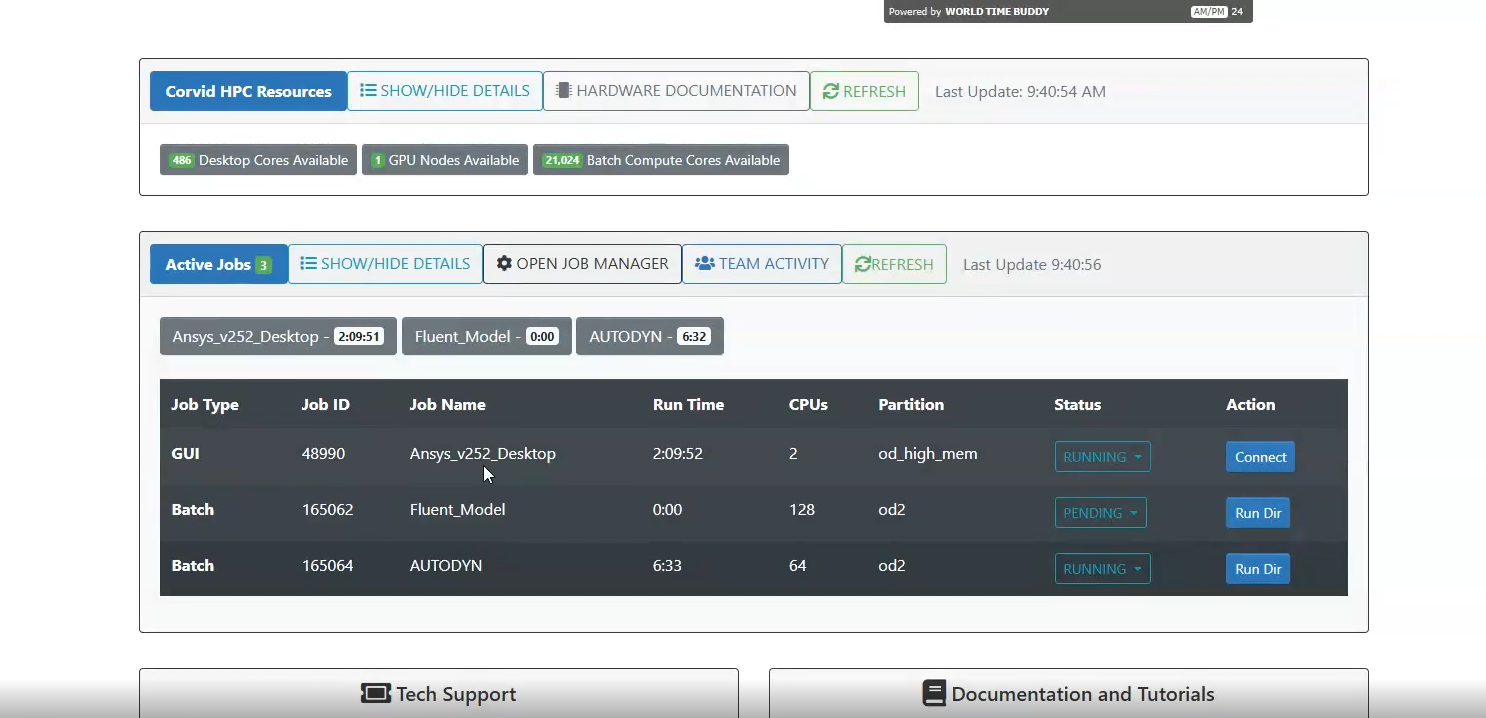
Task: Toggle Active Jobs Show/Hide Details
Action: tap(385, 264)
